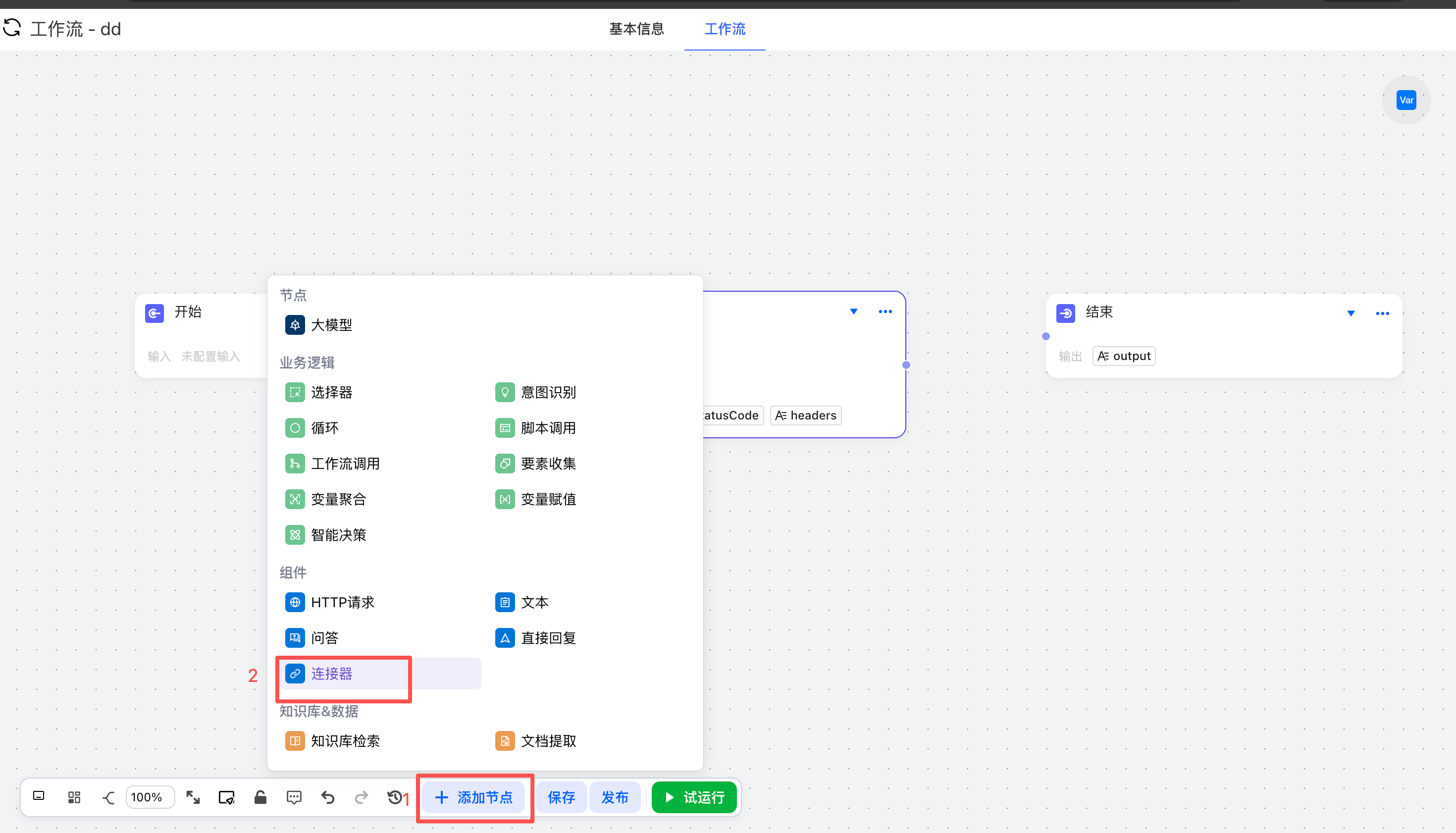The image size is (1456, 833).
Task: Open the Var variables panel button
Action: click(1405, 100)
